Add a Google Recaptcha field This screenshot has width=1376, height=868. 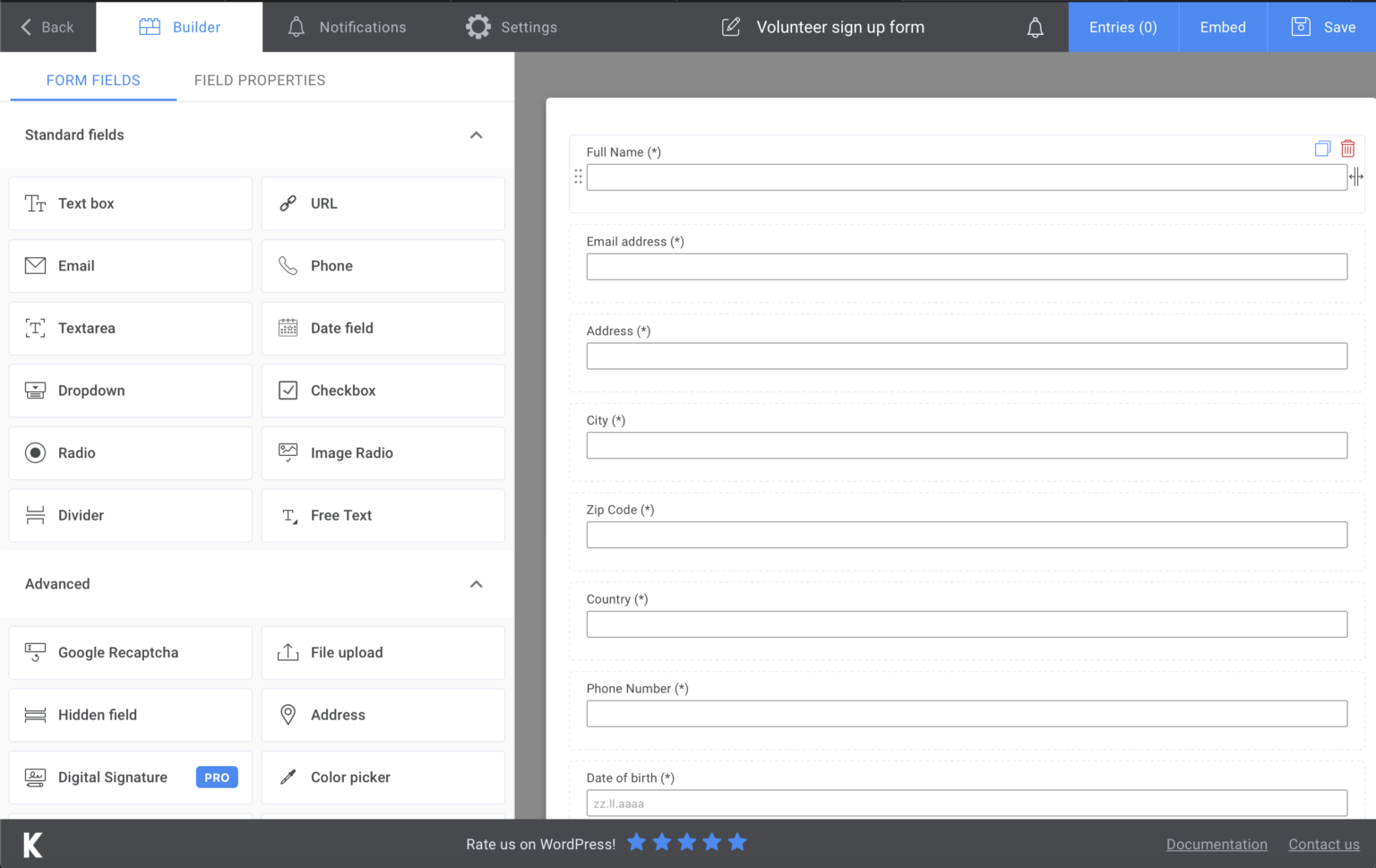131,652
